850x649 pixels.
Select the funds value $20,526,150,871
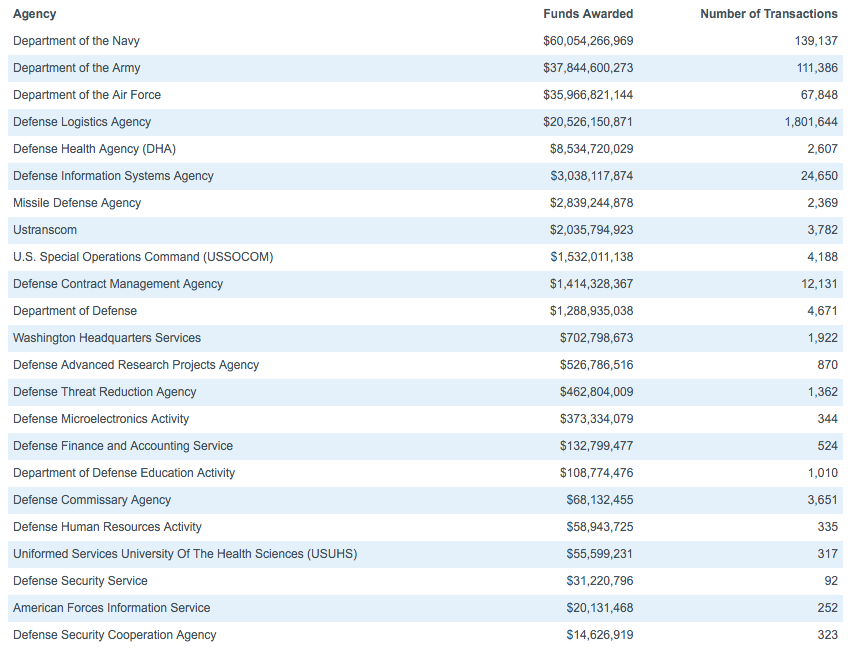click(x=588, y=122)
